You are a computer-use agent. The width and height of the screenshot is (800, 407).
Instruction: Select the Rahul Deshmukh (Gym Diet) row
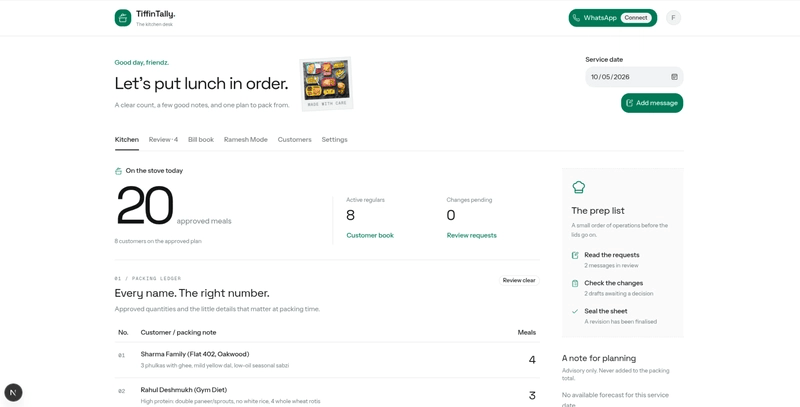tap(327, 395)
